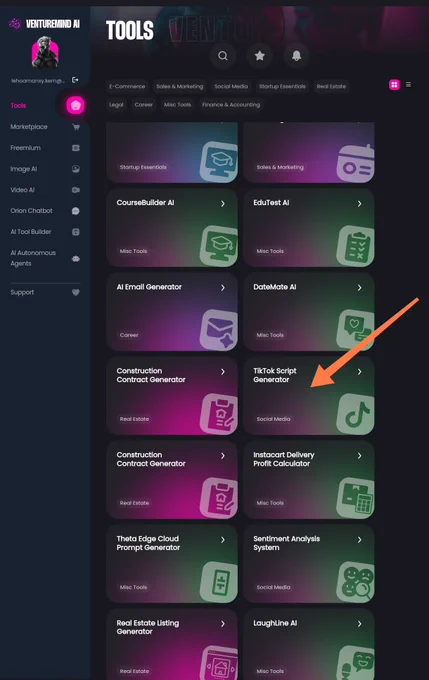Filter tools by Career category

coord(144,105)
